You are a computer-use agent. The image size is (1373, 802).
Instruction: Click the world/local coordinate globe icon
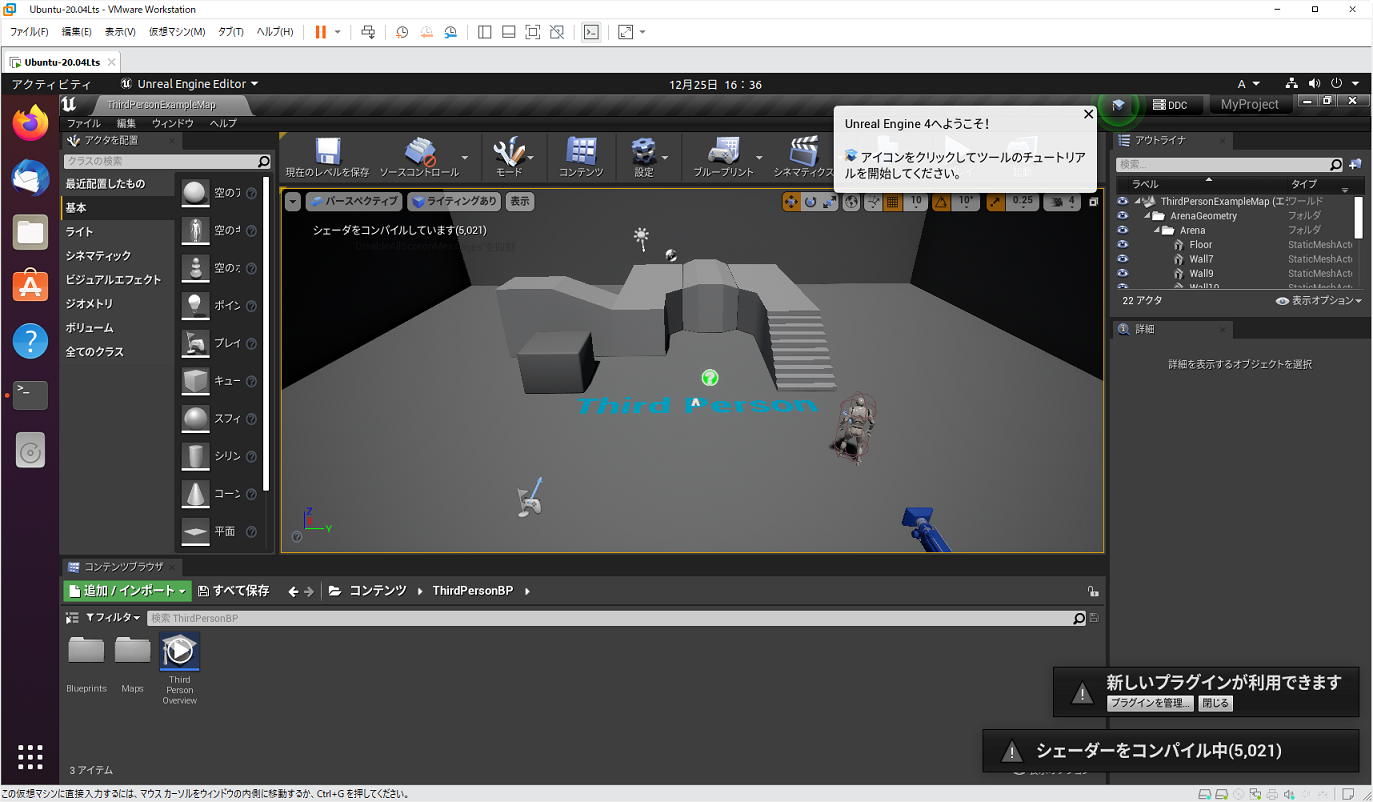point(852,202)
